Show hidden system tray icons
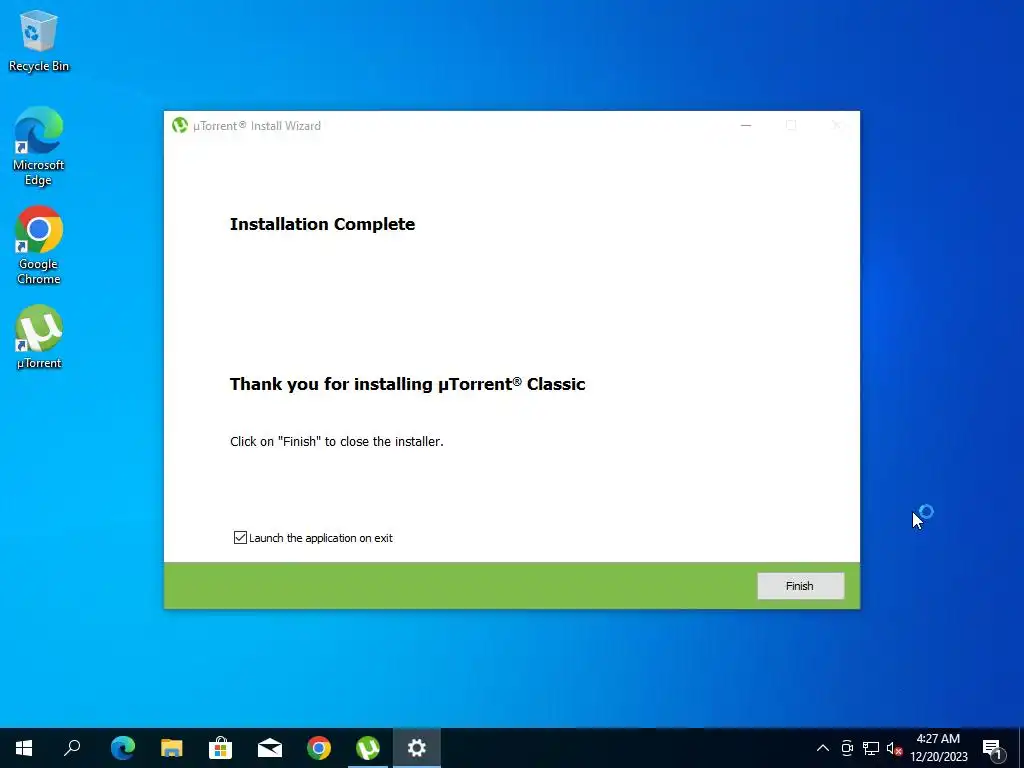This screenshot has height=768, width=1024. point(823,748)
